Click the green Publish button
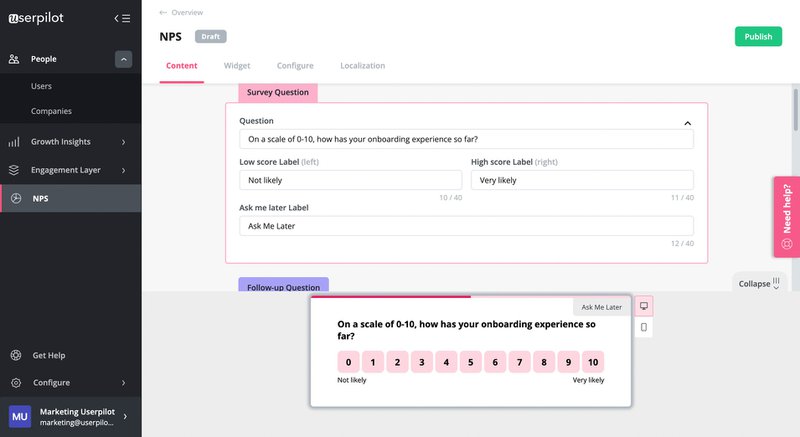Screen dimensions: 800x437 point(758,37)
